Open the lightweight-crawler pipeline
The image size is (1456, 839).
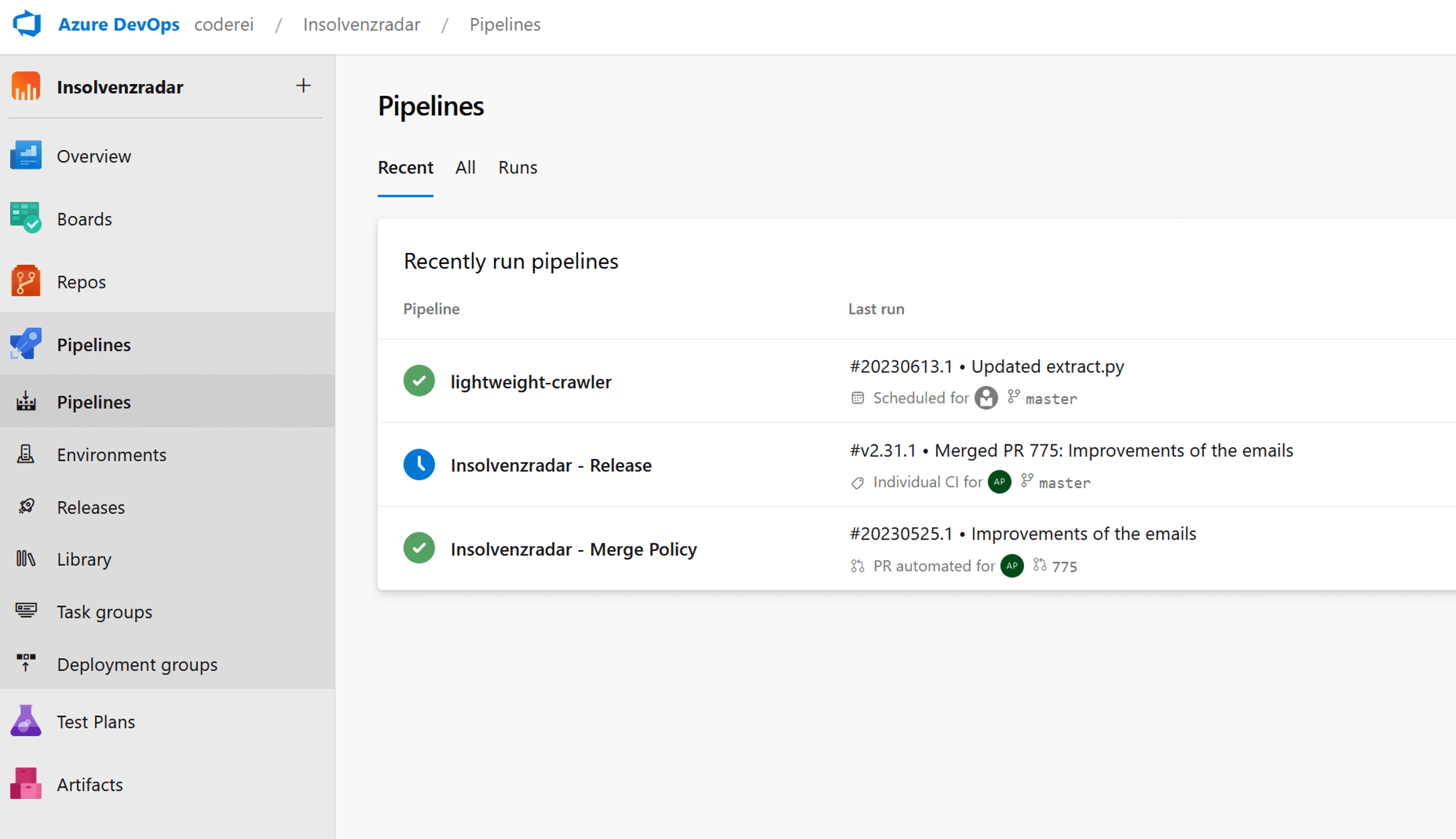(x=531, y=381)
